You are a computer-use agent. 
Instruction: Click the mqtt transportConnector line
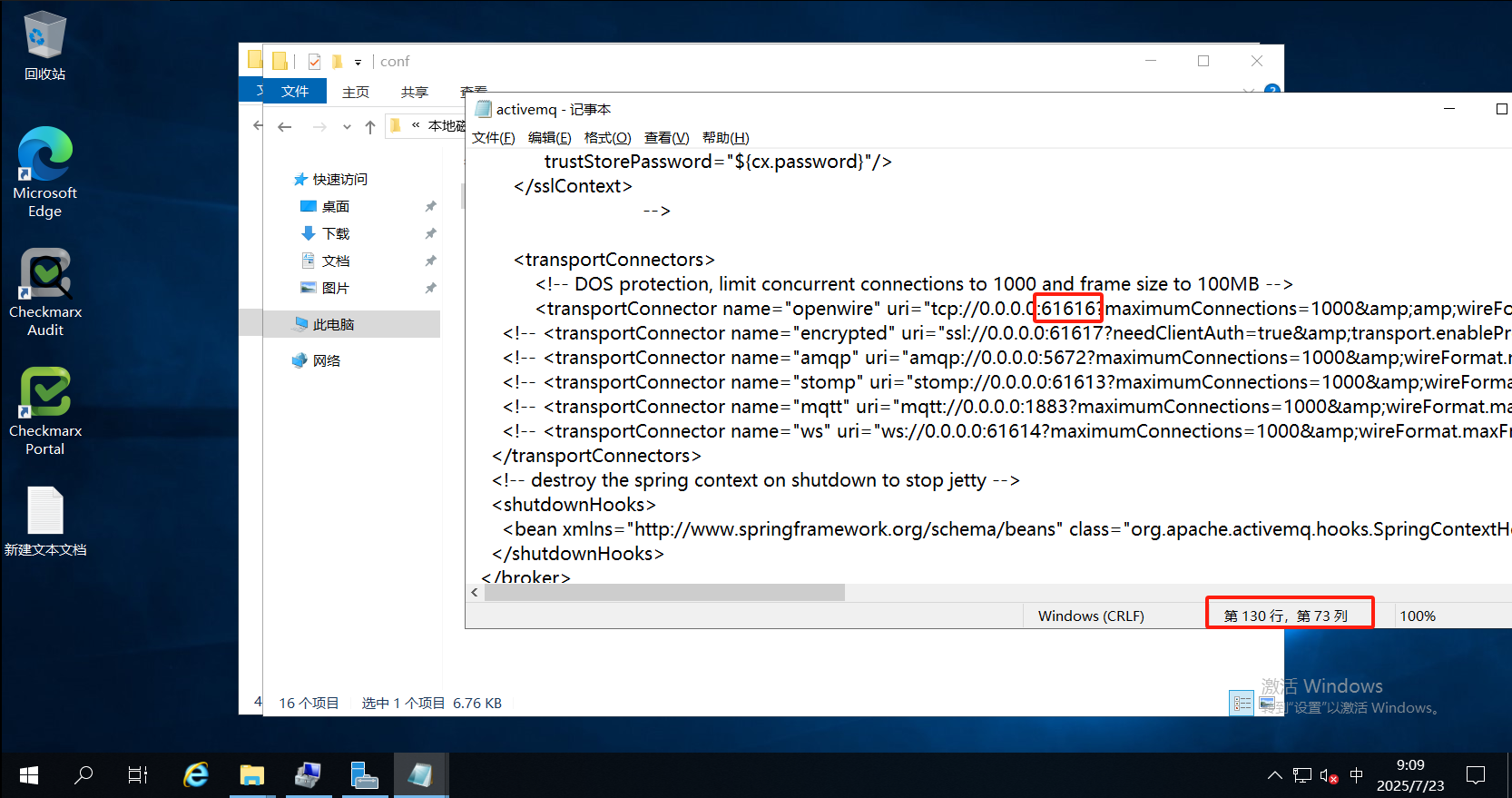(1006, 407)
